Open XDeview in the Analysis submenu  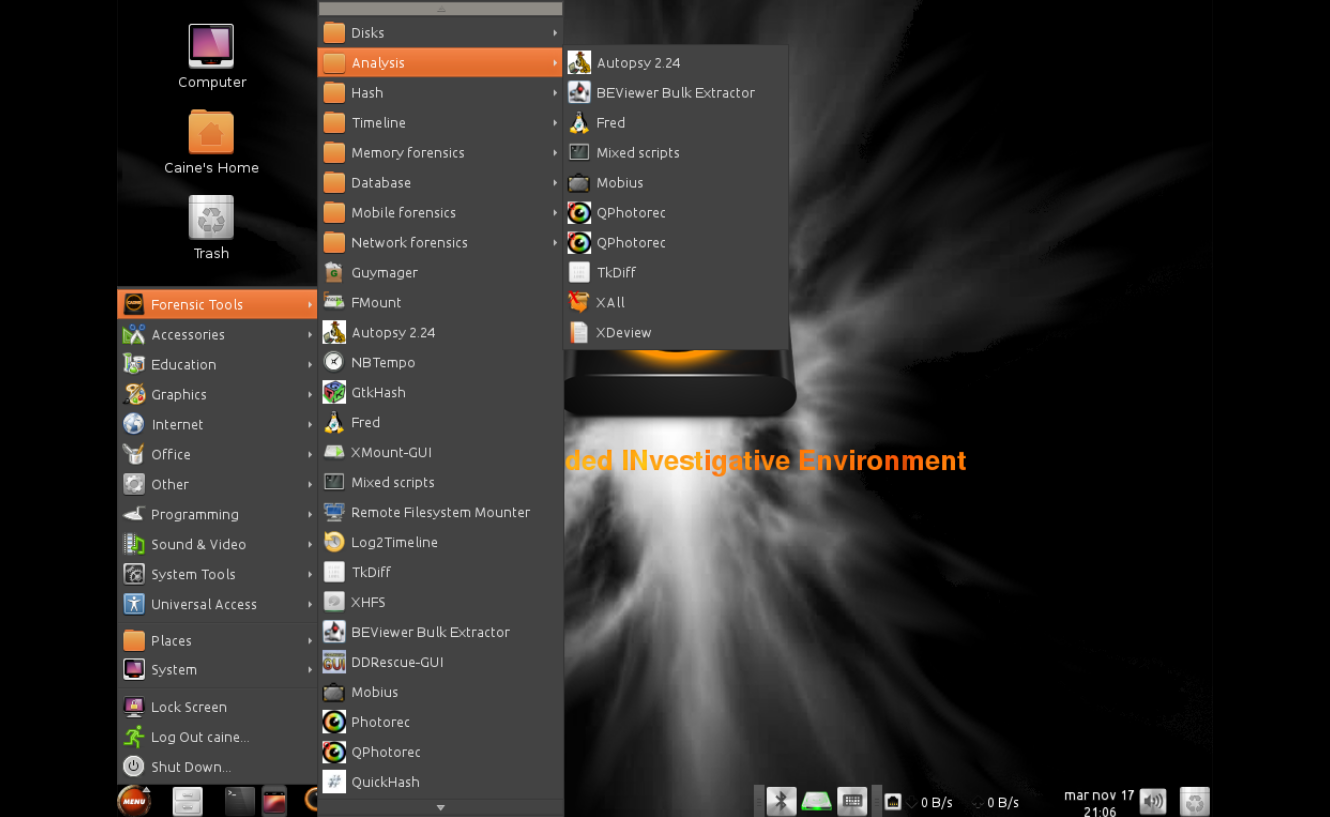coord(676,332)
